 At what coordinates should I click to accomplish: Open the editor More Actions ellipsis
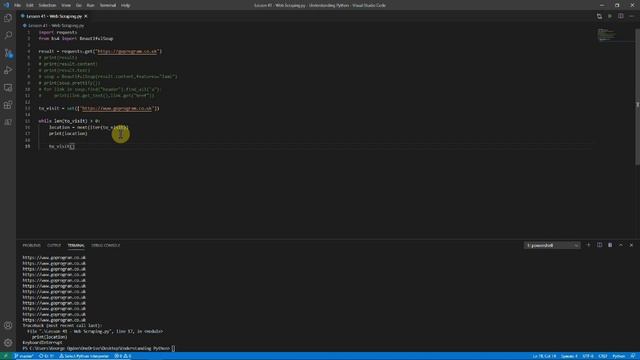(631, 16)
